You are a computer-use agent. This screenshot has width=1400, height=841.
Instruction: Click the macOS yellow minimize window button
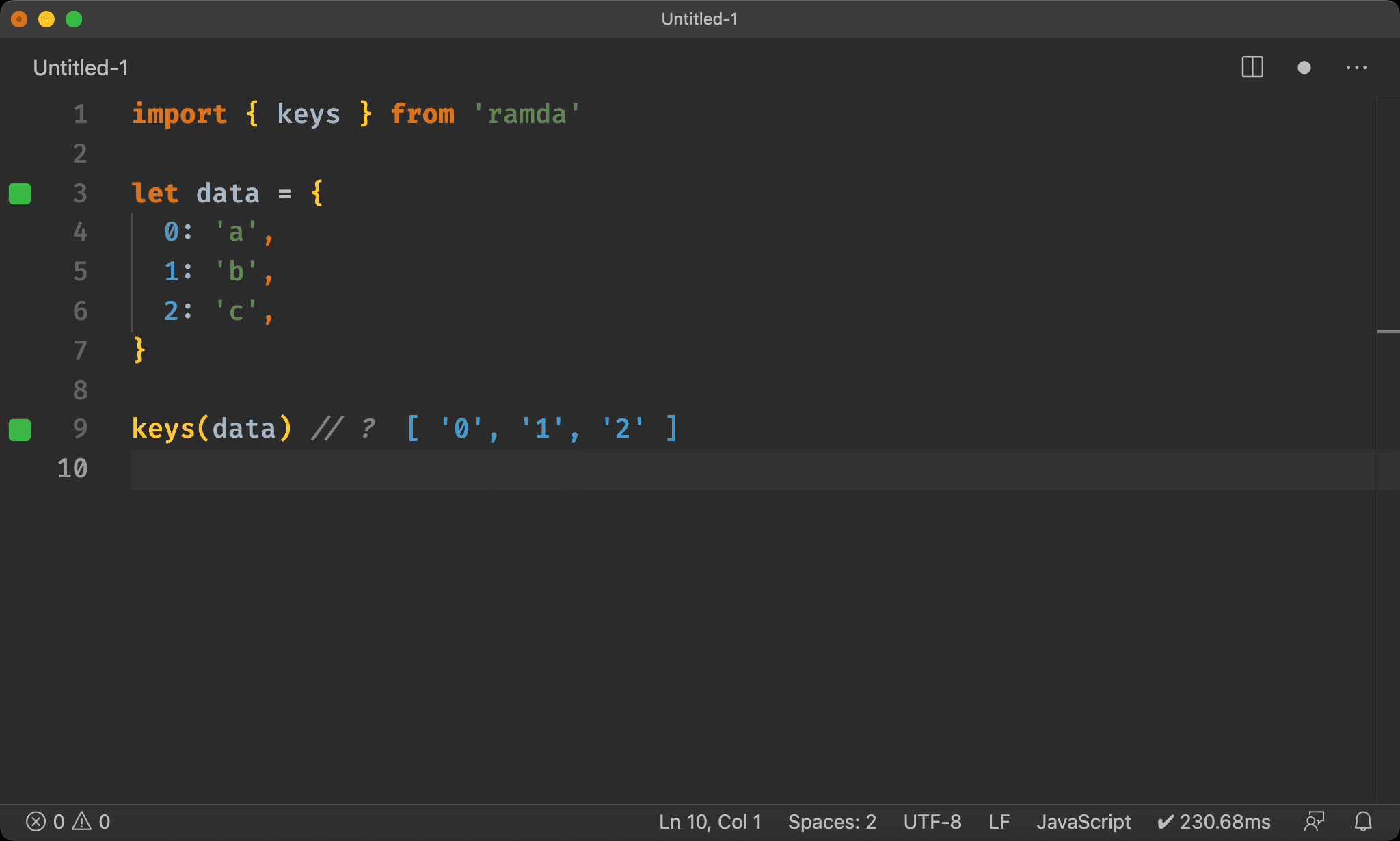[x=46, y=19]
